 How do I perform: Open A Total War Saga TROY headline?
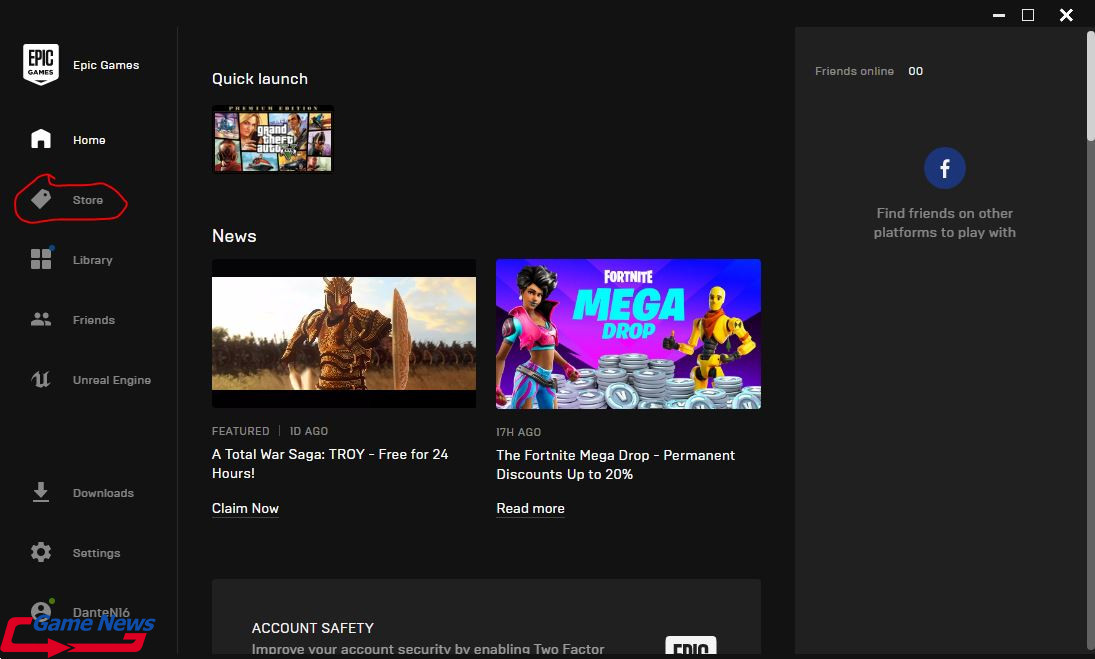pos(330,463)
